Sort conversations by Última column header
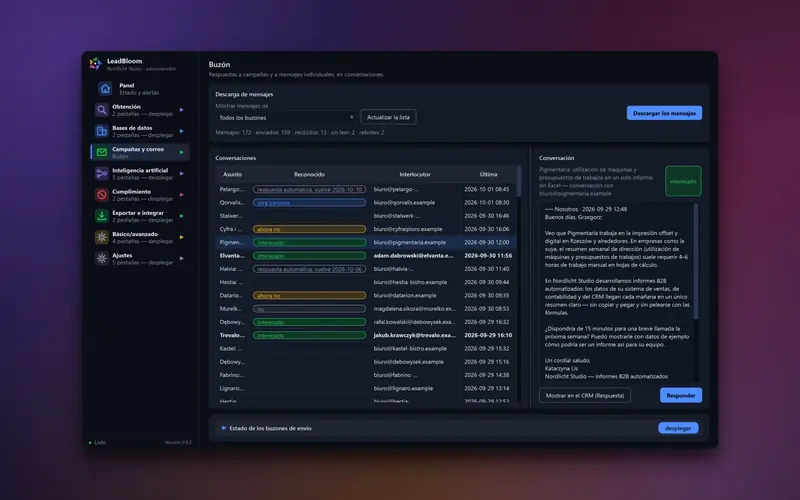Screen dimensions: 800x500 tap(488, 174)
